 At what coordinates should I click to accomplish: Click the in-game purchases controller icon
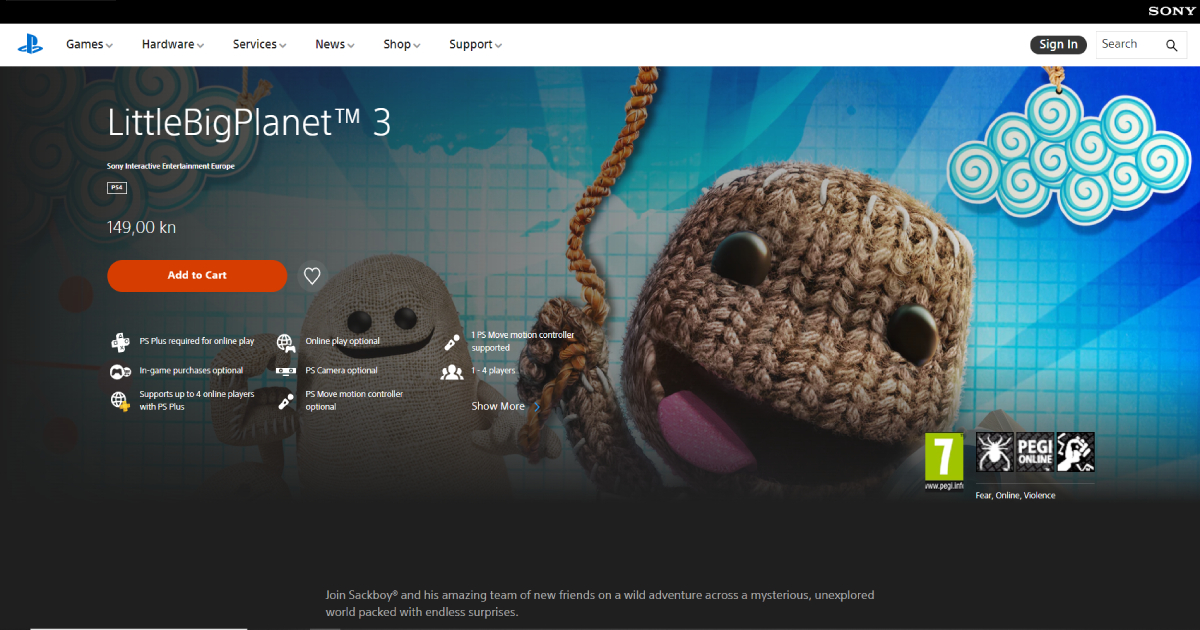click(x=120, y=371)
